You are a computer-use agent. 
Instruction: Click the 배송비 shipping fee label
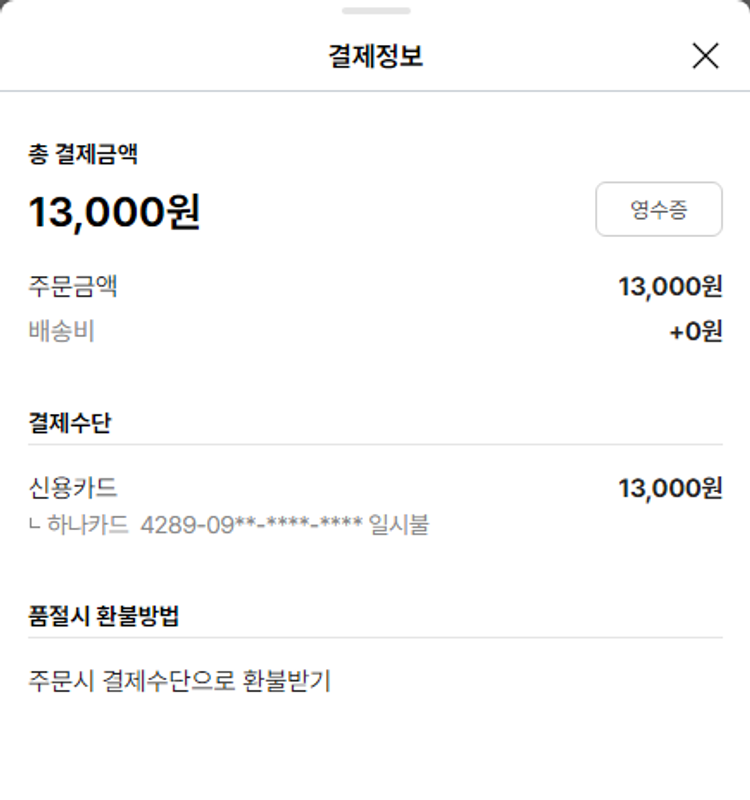[x=62, y=331]
